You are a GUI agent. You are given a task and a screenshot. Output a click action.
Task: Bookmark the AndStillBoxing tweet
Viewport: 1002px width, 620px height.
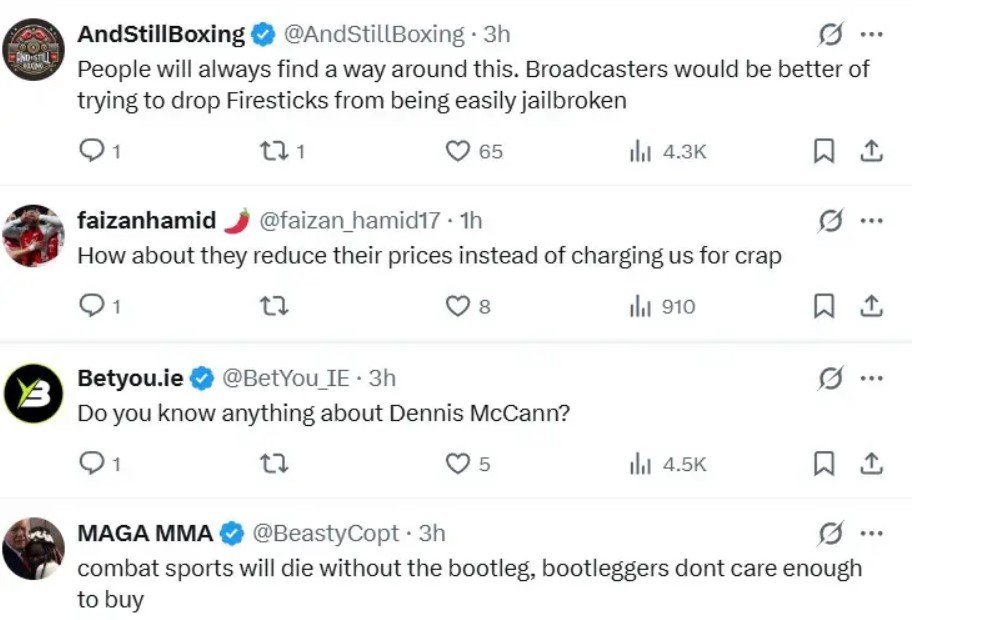click(823, 151)
